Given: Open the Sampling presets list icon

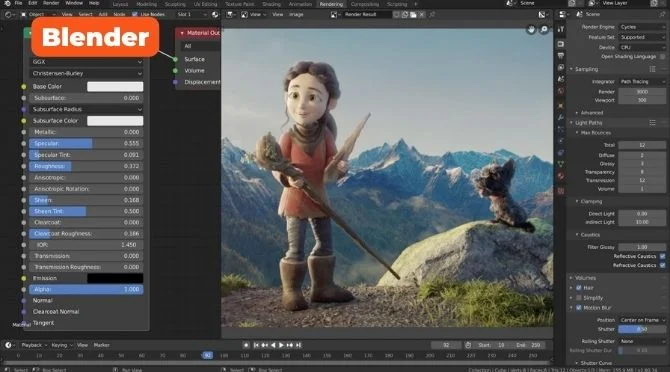Looking at the screenshot, I should tap(652, 69).
